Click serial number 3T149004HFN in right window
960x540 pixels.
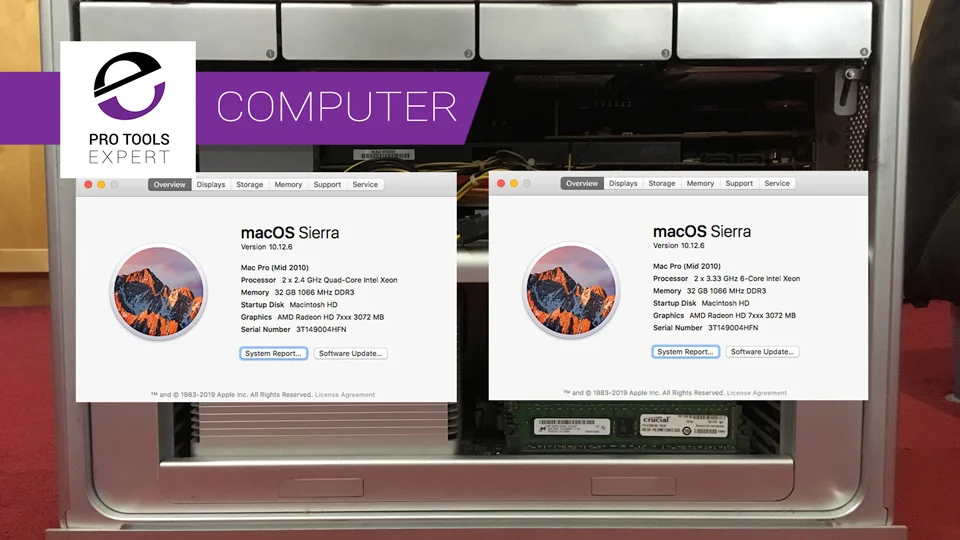click(733, 328)
